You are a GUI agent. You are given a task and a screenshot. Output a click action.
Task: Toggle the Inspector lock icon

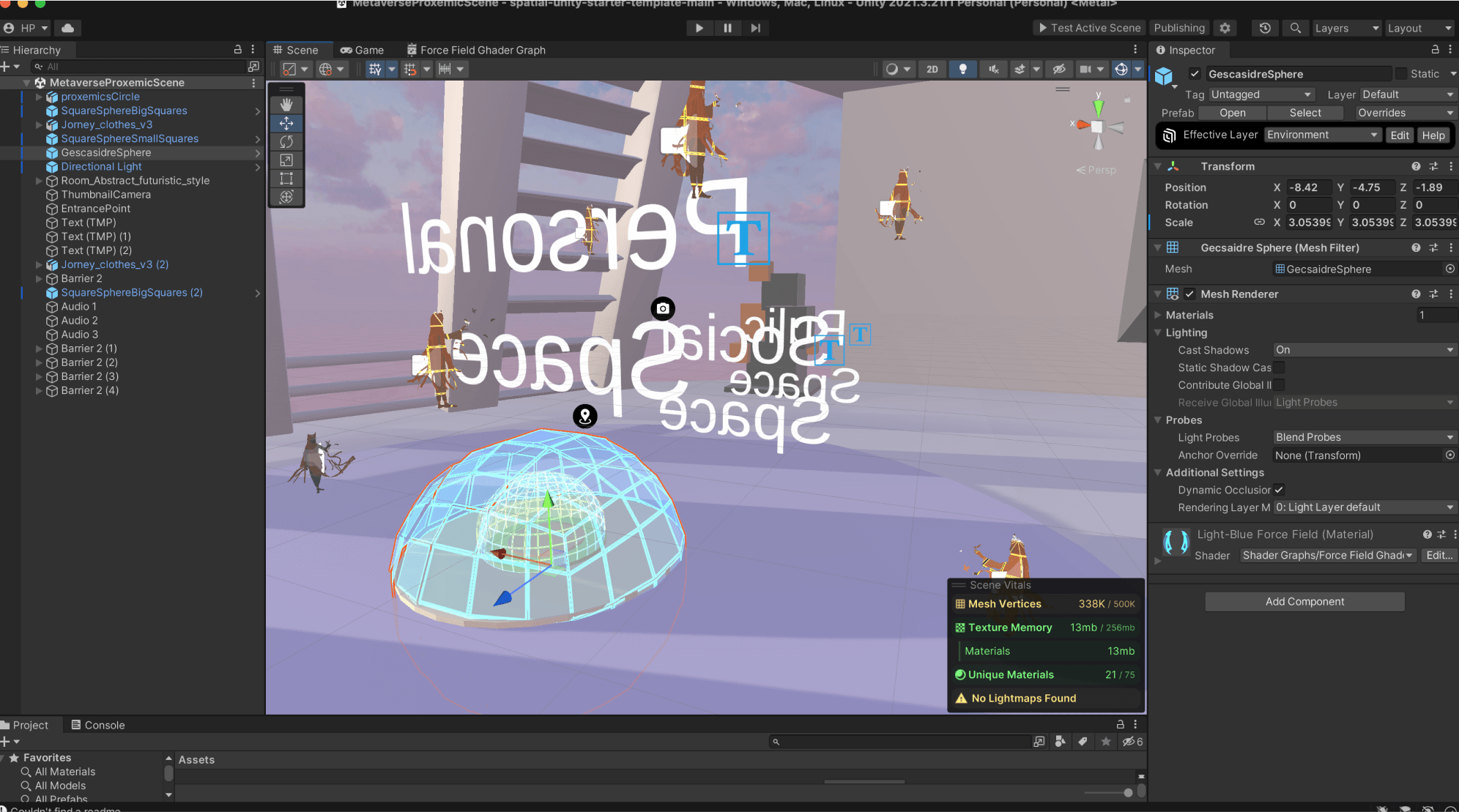click(x=1435, y=49)
